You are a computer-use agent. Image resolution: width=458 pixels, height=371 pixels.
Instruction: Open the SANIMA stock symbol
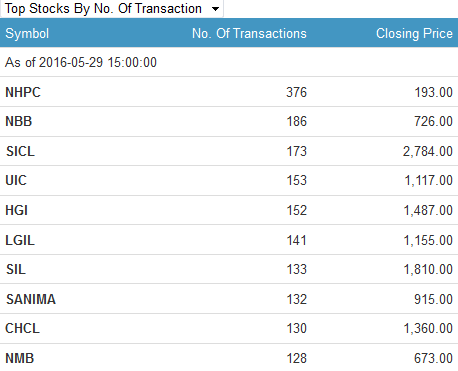tap(31, 299)
